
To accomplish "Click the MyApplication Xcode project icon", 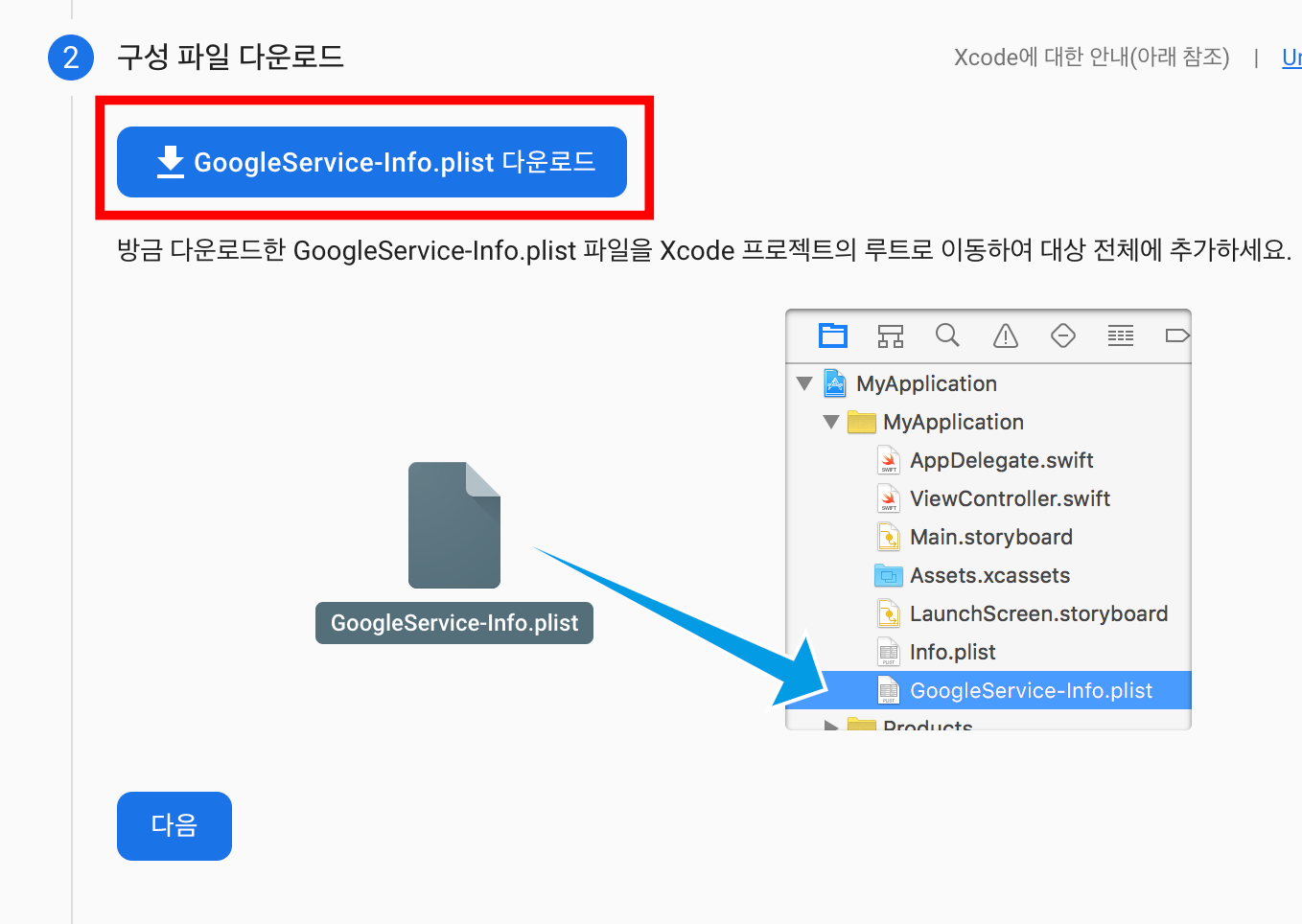I will point(835,383).
